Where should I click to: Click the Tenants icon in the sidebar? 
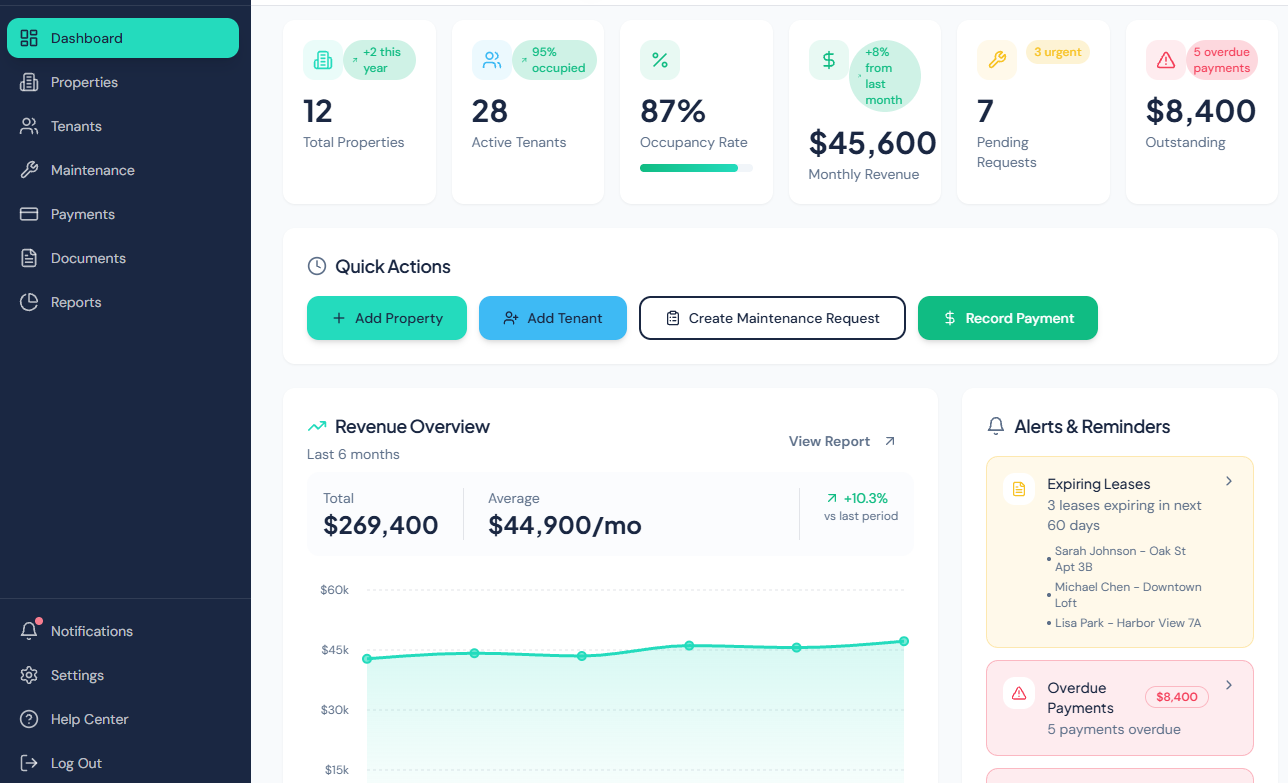[x=31, y=126]
